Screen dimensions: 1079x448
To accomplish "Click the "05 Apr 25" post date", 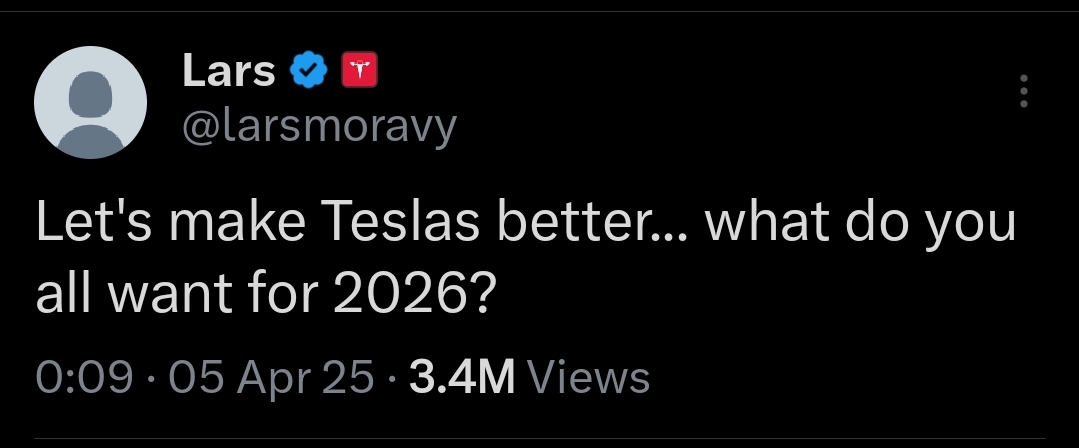I will pyautogui.click(x=272, y=377).
